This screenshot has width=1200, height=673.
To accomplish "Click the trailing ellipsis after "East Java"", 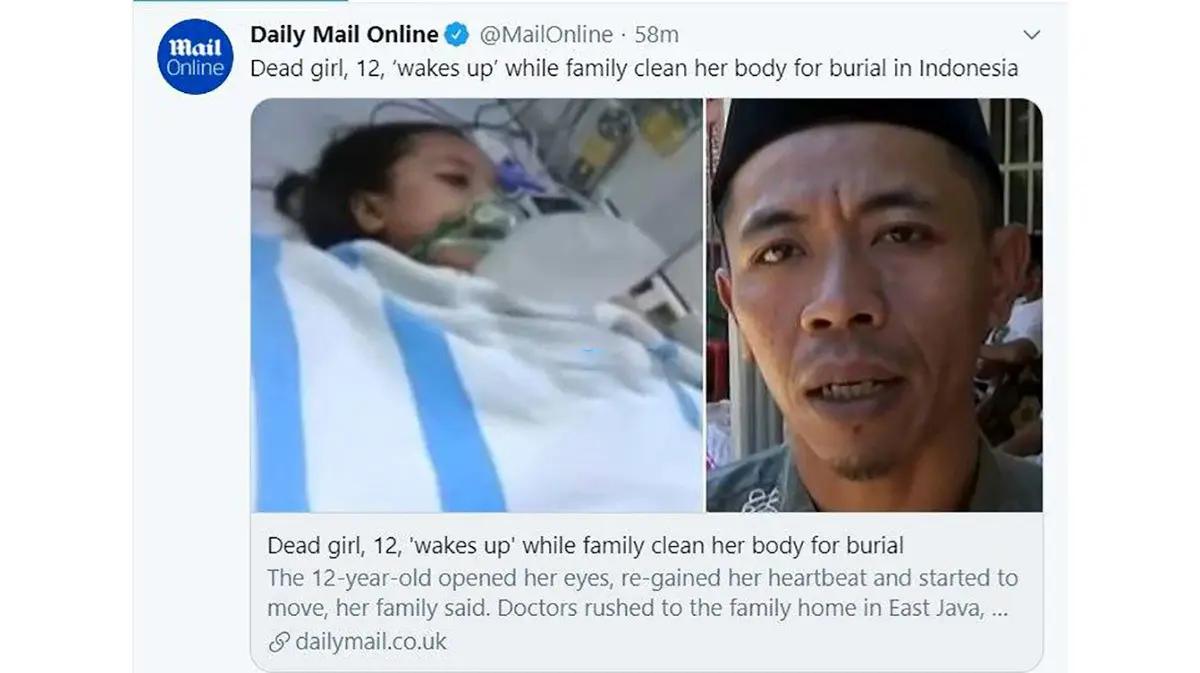I will 998,612.
